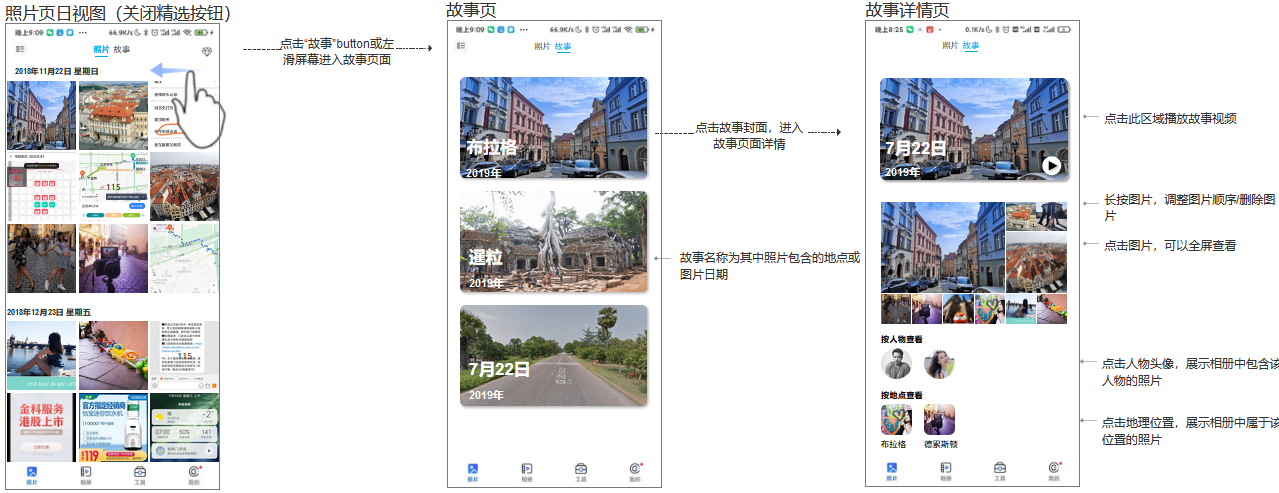Tap 我的 bottom nav icon in 故事详情页
Screen dimensions: 1279x493
1054,472
